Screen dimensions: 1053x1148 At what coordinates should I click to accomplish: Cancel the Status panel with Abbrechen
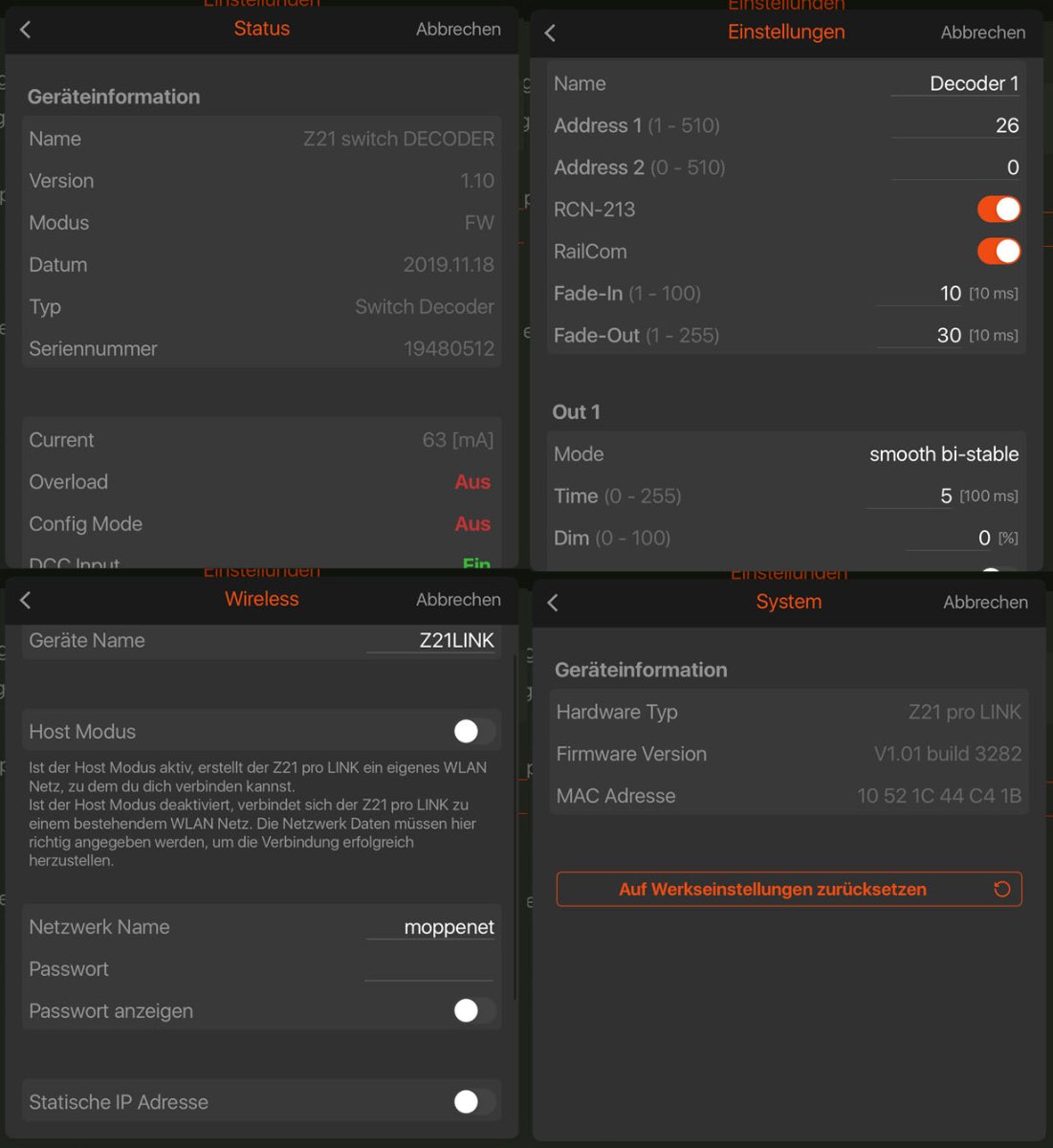coord(458,30)
